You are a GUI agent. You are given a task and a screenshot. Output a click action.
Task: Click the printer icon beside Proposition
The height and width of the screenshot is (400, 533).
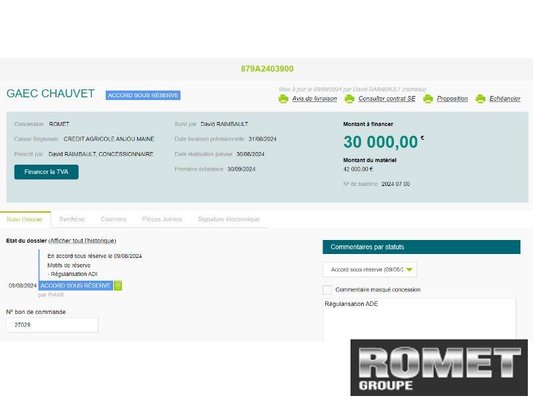click(x=428, y=99)
